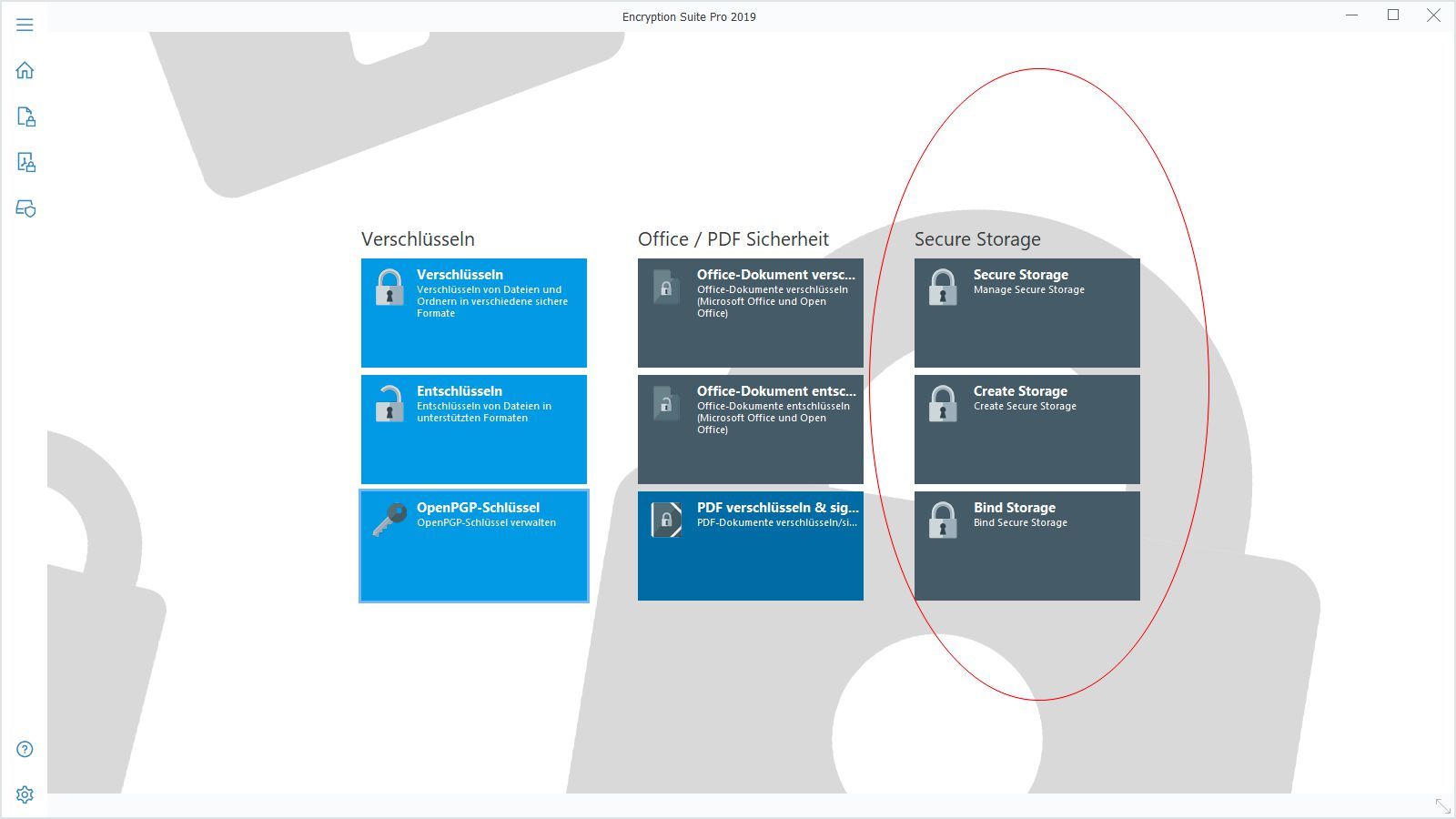Click the PDF lock icon on PDF verschlüsseln tile
The height and width of the screenshot is (819, 1456).
(666, 520)
